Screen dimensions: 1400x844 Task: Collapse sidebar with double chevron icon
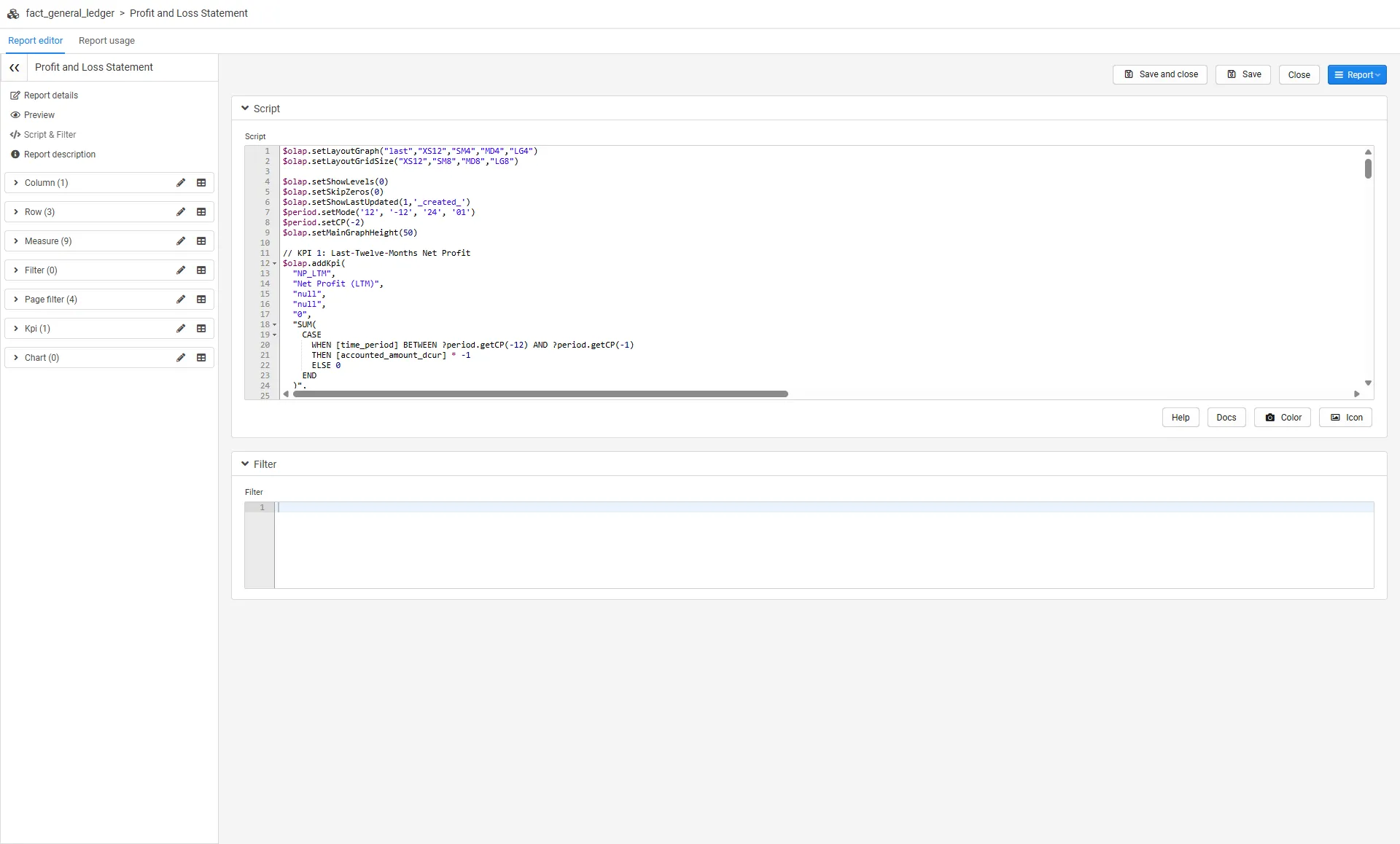click(x=15, y=67)
